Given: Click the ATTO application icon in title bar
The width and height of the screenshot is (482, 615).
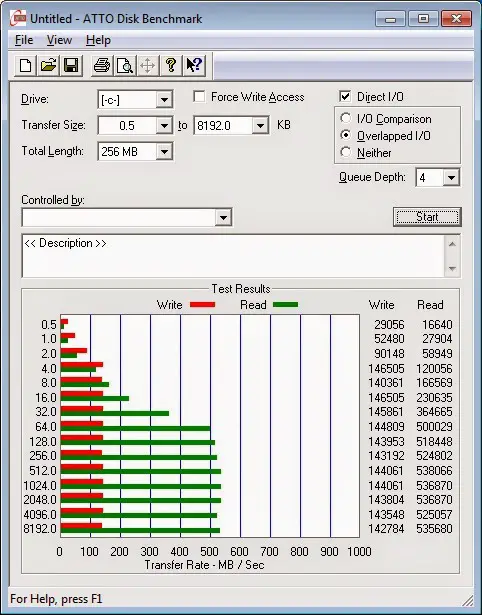Looking at the screenshot, I should (x=18, y=18).
